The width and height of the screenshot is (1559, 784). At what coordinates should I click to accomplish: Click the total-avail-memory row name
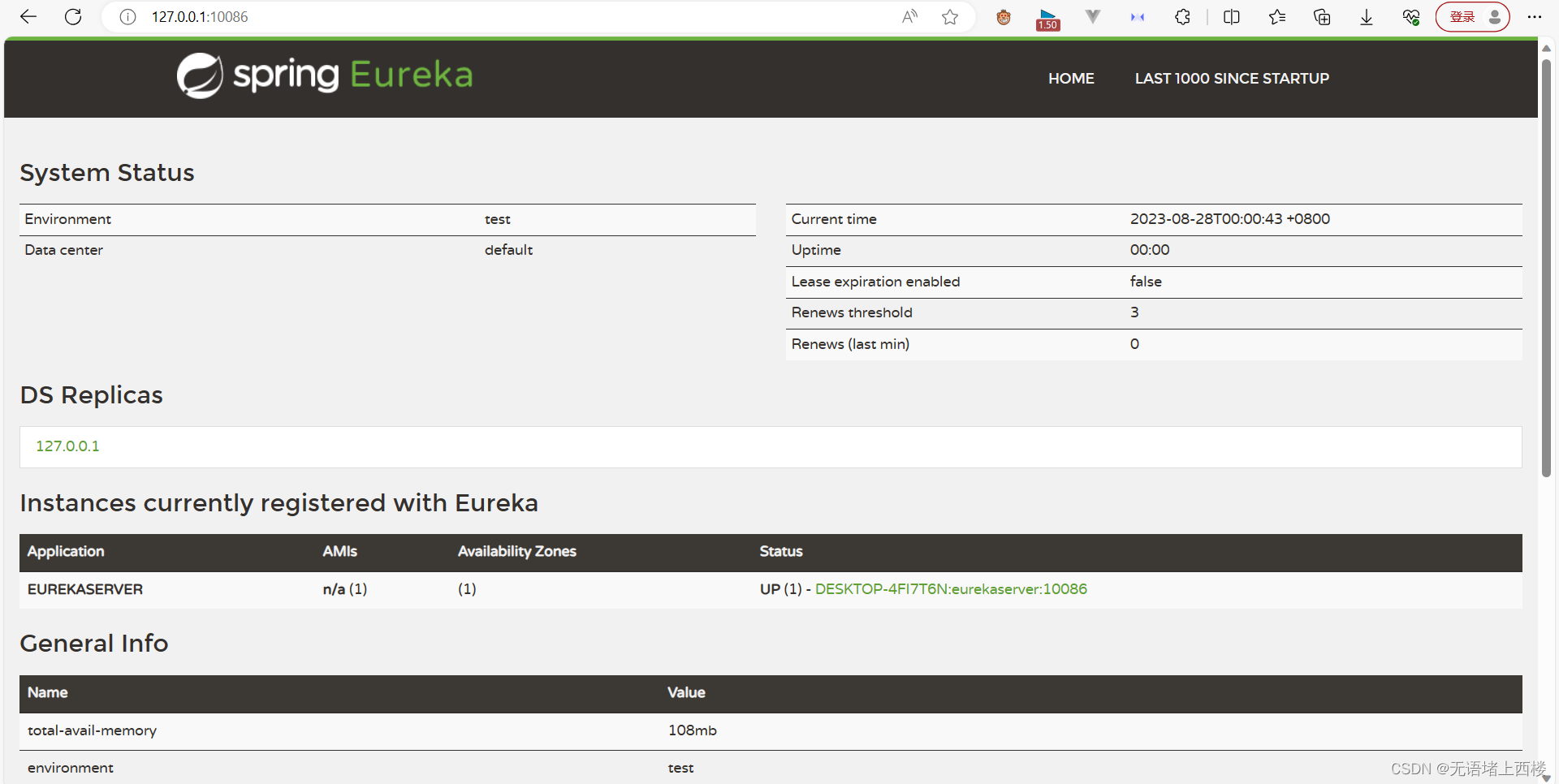[92, 730]
